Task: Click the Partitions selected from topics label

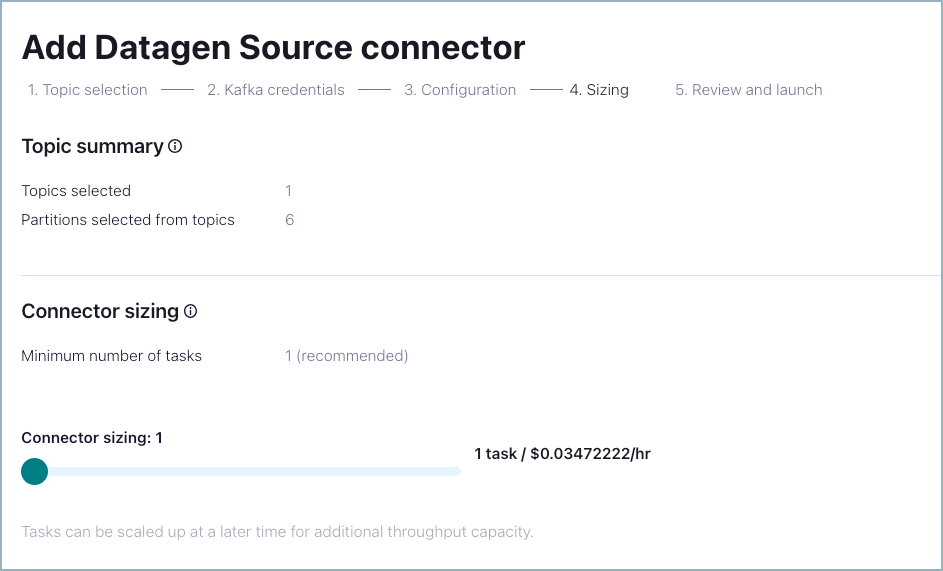Action: pyautogui.click(x=128, y=220)
